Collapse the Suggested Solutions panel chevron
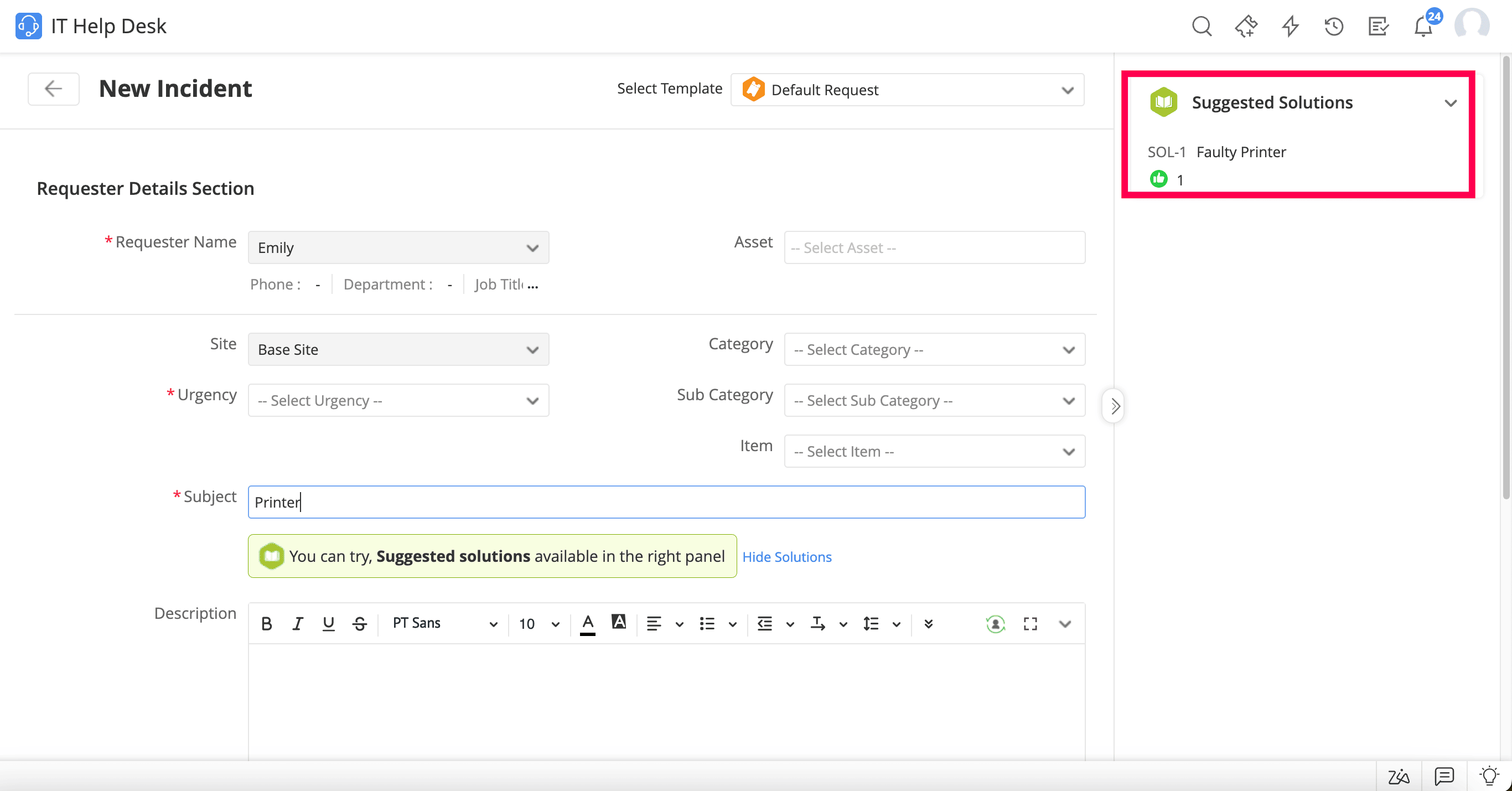The height and width of the screenshot is (791, 1512). click(1451, 104)
